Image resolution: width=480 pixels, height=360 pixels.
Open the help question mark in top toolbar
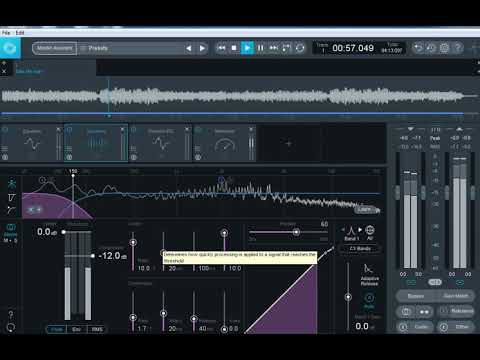[458, 48]
